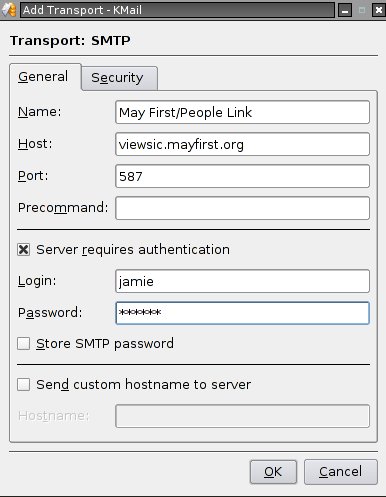
Task: Focus the Name field with May First/People Link
Action: tap(242, 112)
